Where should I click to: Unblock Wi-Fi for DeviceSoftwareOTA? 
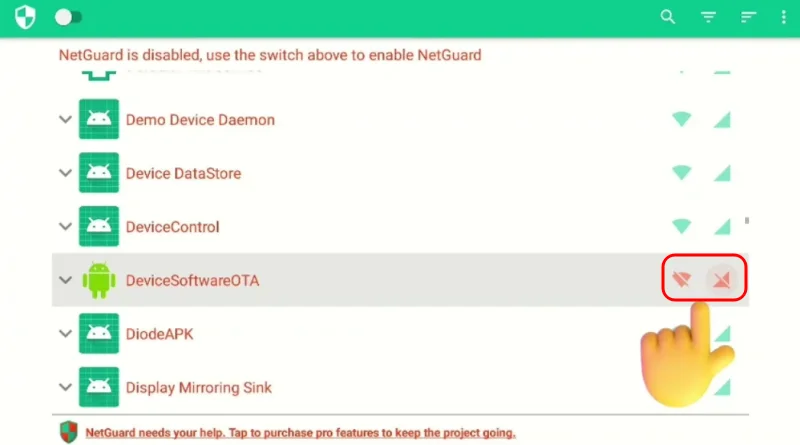(682, 279)
